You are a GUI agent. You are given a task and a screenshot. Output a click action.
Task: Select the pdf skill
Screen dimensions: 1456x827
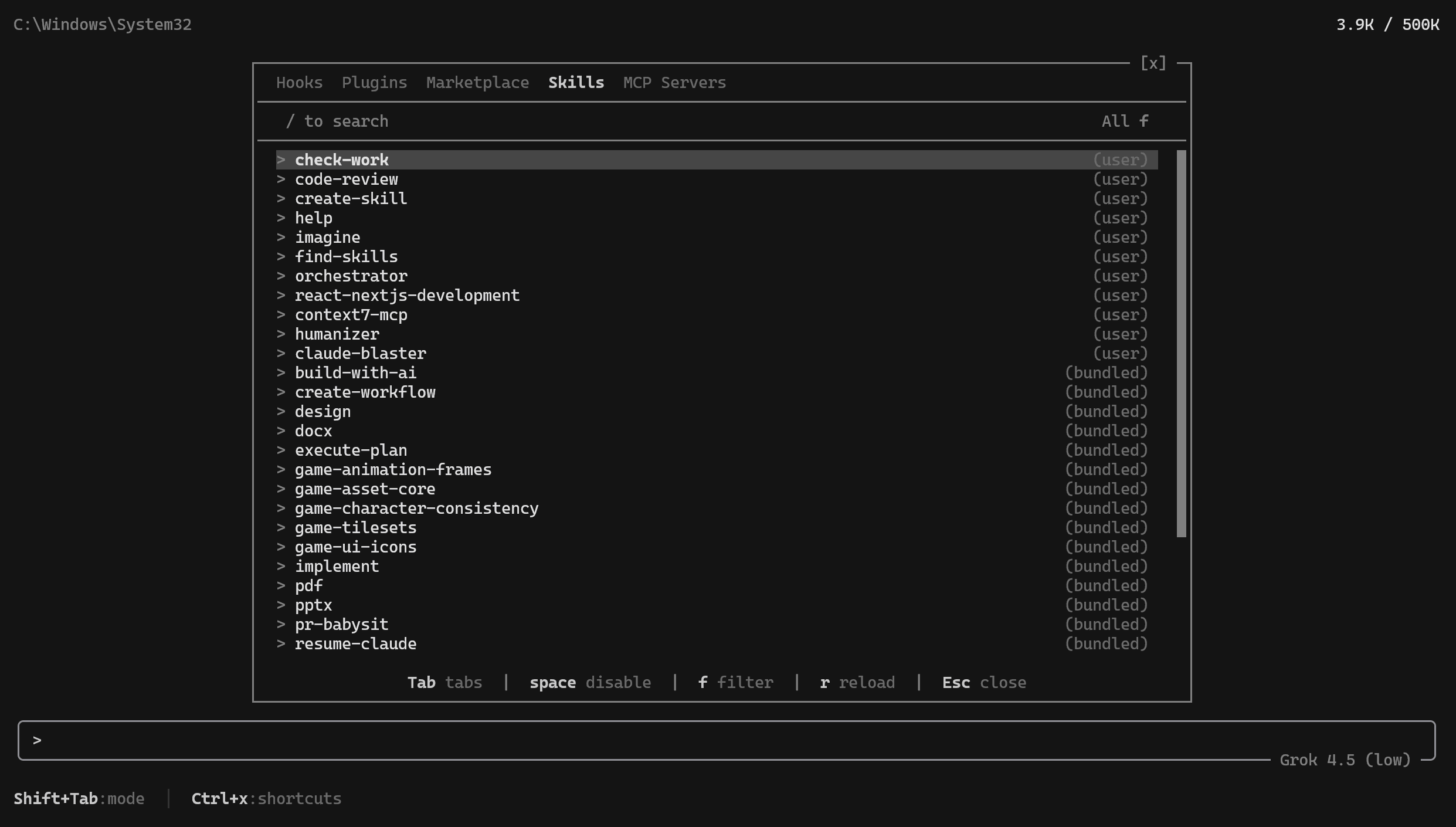click(717, 585)
